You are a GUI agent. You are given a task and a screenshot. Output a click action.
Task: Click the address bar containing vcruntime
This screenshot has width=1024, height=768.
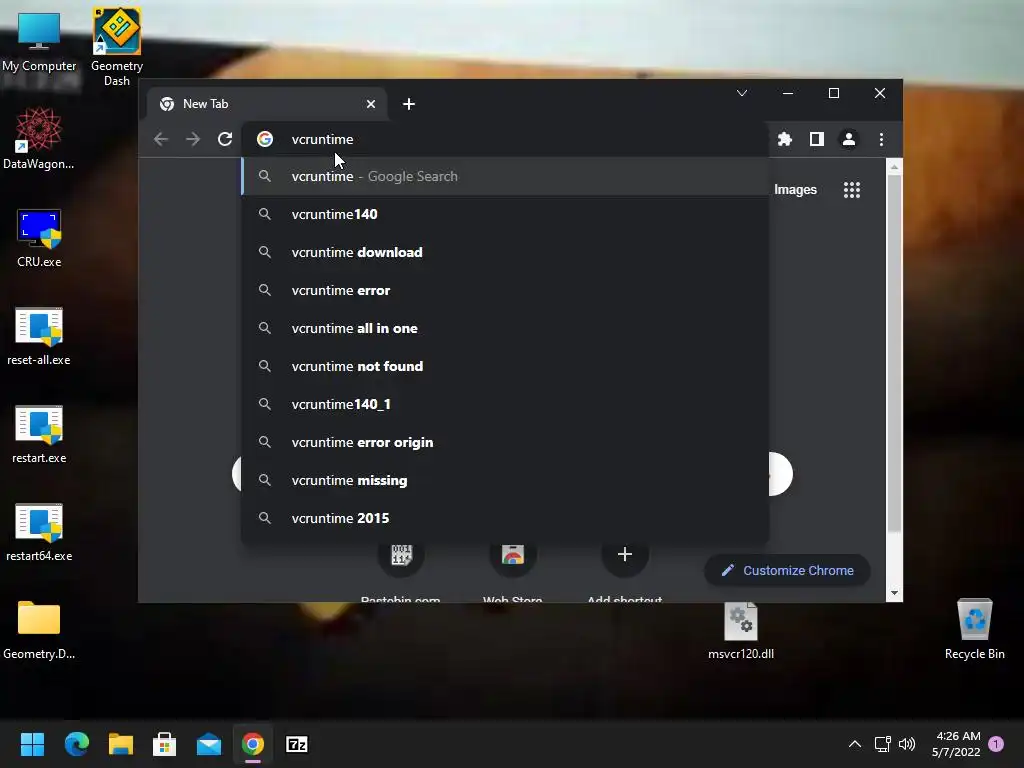(505, 139)
